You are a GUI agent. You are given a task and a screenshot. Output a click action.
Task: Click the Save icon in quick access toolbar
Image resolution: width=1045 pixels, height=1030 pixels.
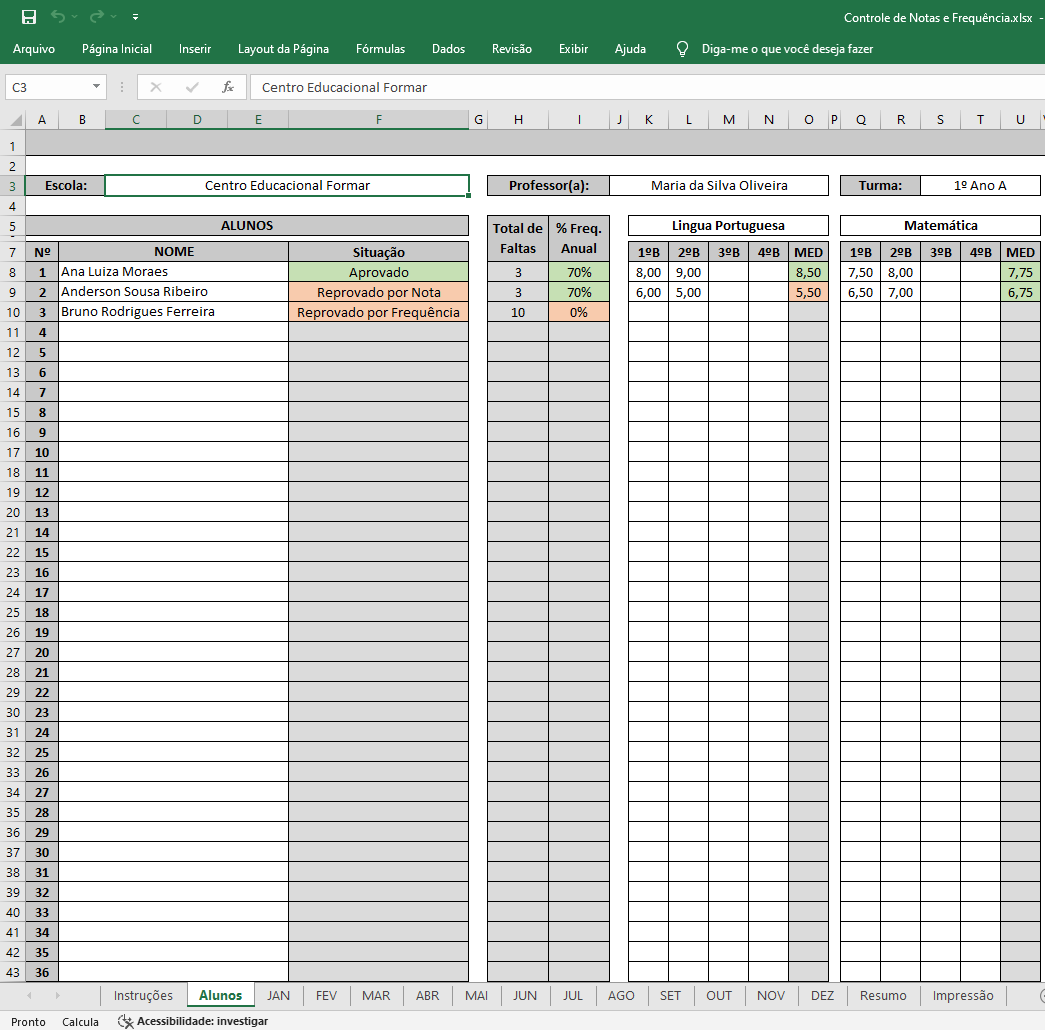click(29, 17)
